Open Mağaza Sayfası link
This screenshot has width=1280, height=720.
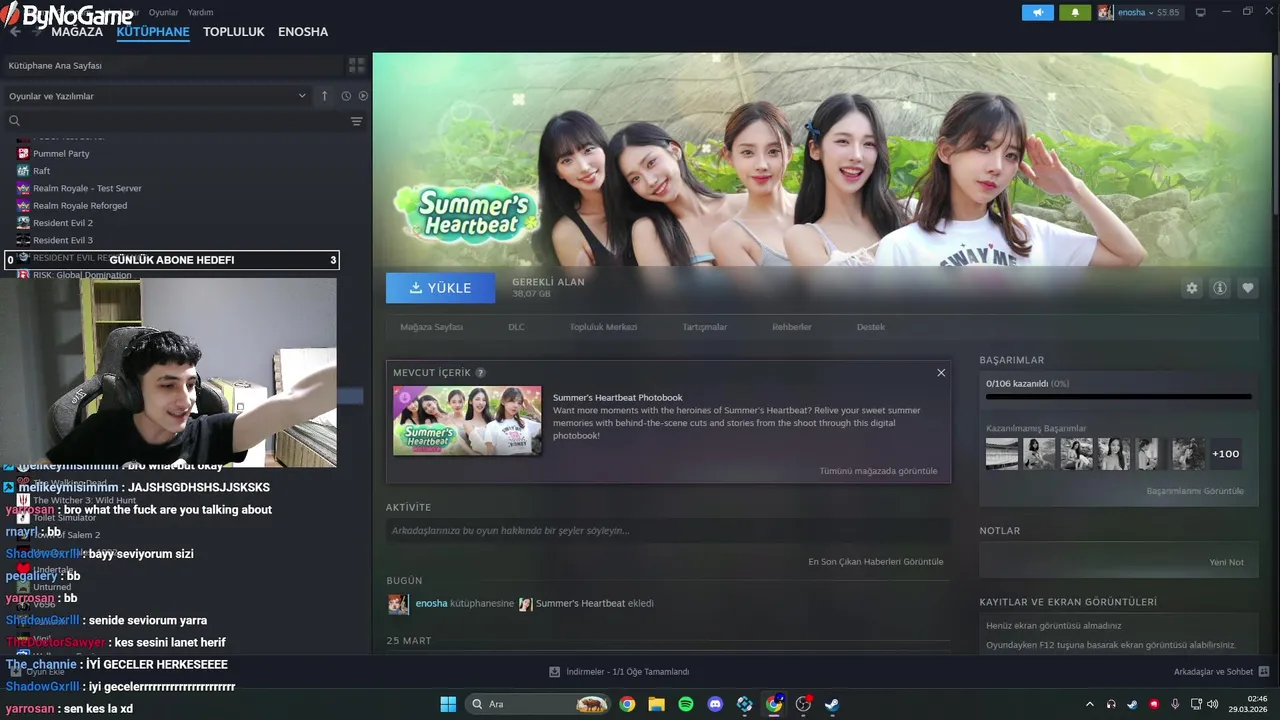click(x=431, y=327)
